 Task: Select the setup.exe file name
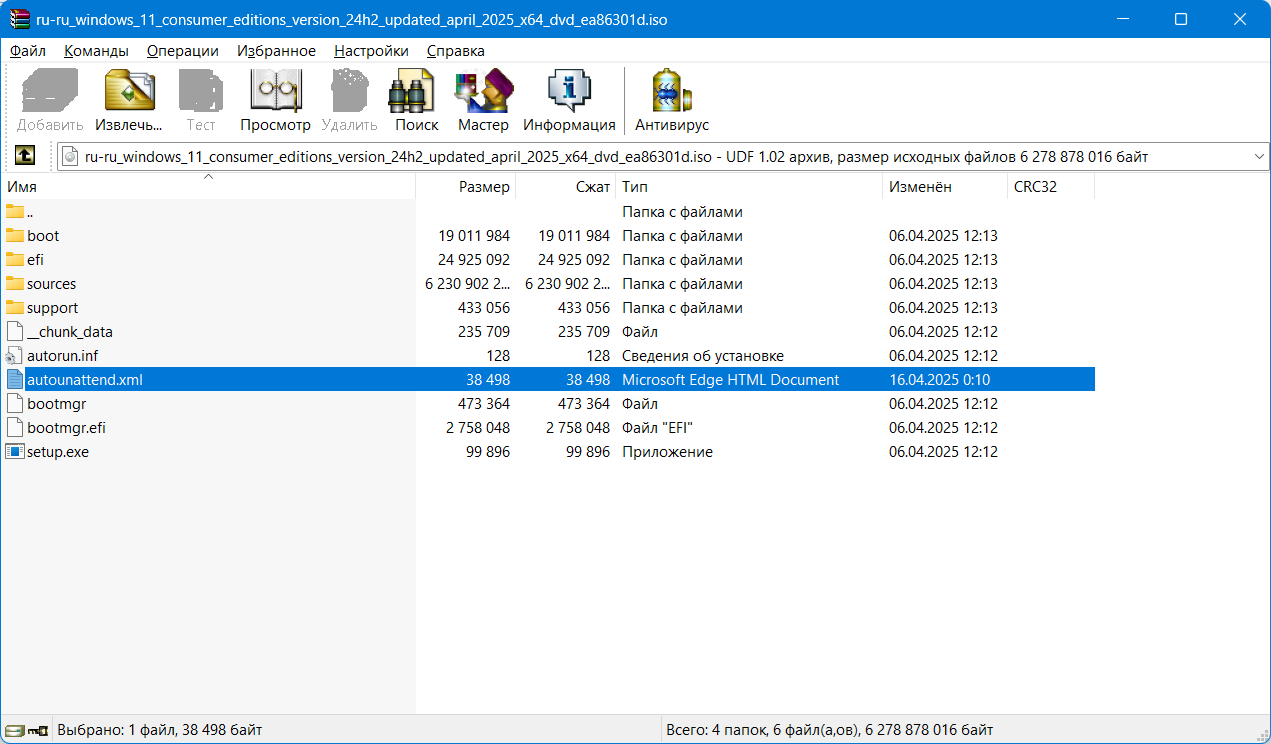pyautogui.click(x=58, y=452)
